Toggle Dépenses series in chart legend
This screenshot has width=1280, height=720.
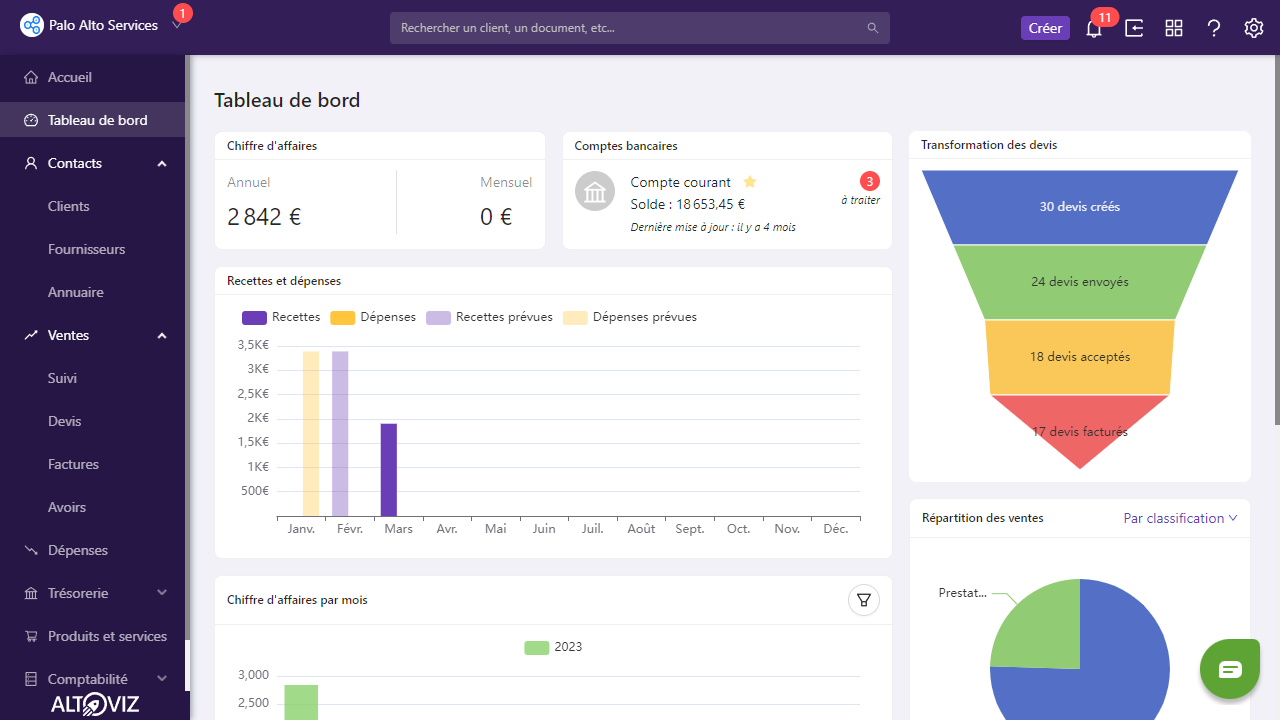pos(373,317)
